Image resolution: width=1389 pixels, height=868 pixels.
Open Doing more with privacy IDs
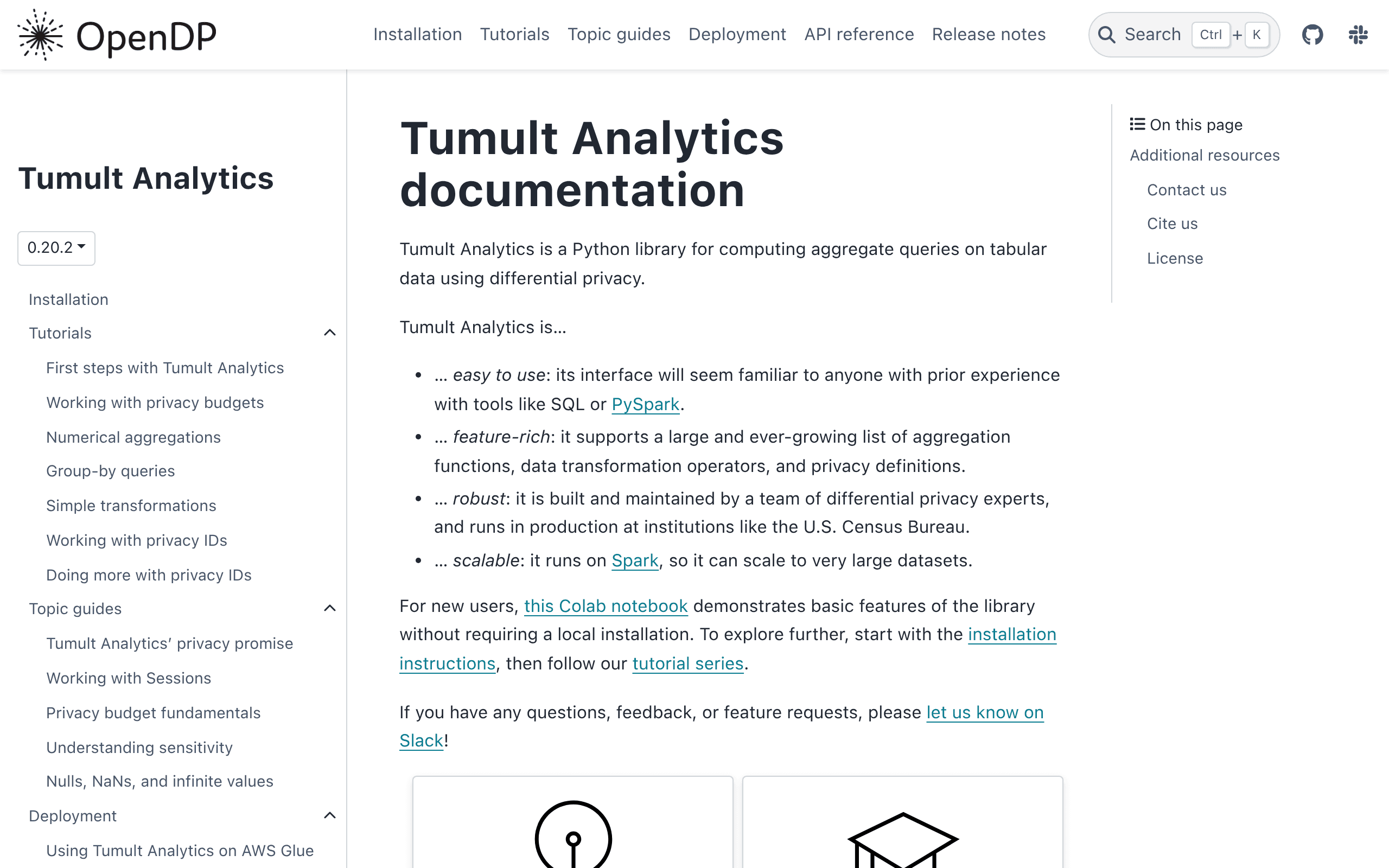149,575
